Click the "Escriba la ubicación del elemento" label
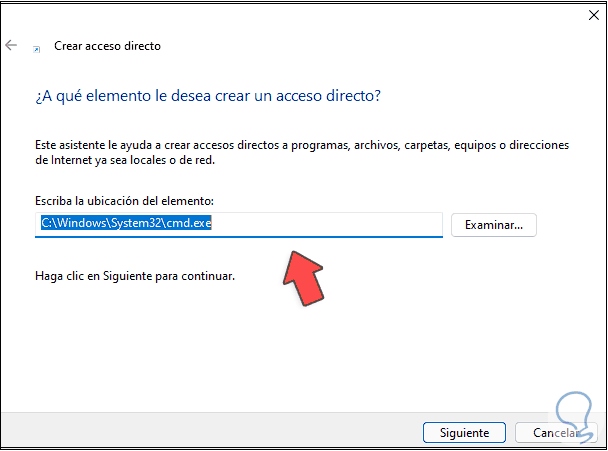This screenshot has width=608, height=451. pos(124,202)
